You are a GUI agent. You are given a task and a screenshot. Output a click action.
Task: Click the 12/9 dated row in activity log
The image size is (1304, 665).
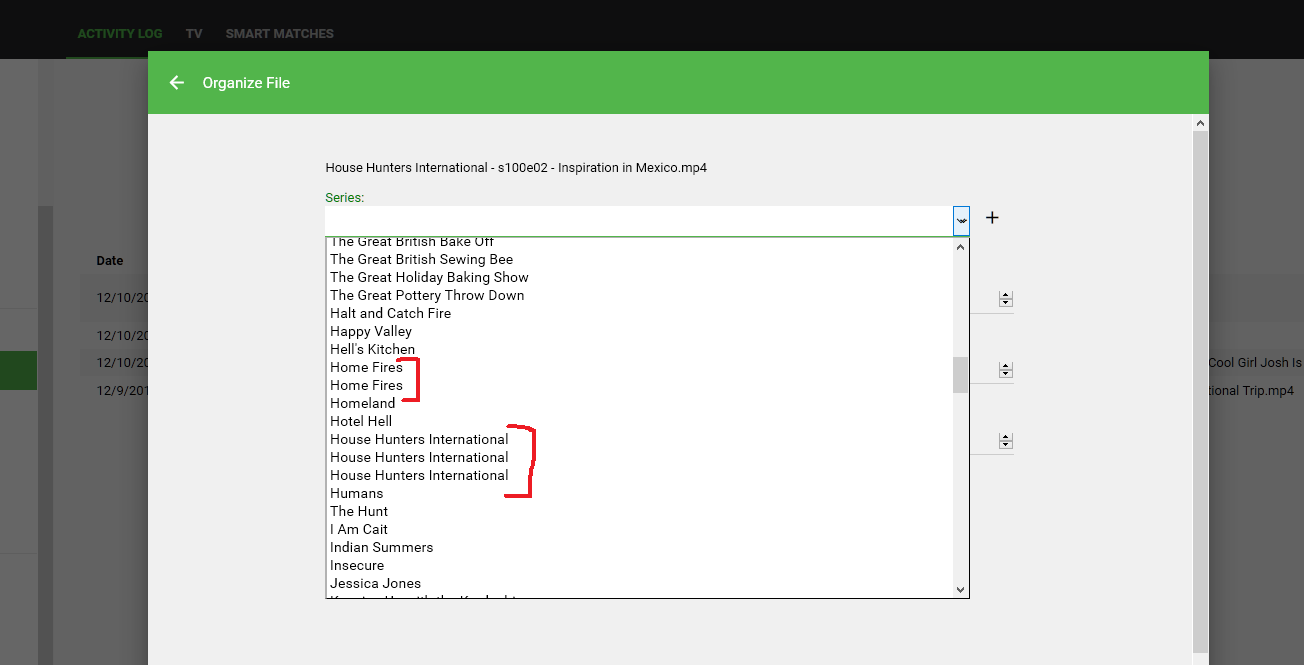[x=123, y=391]
